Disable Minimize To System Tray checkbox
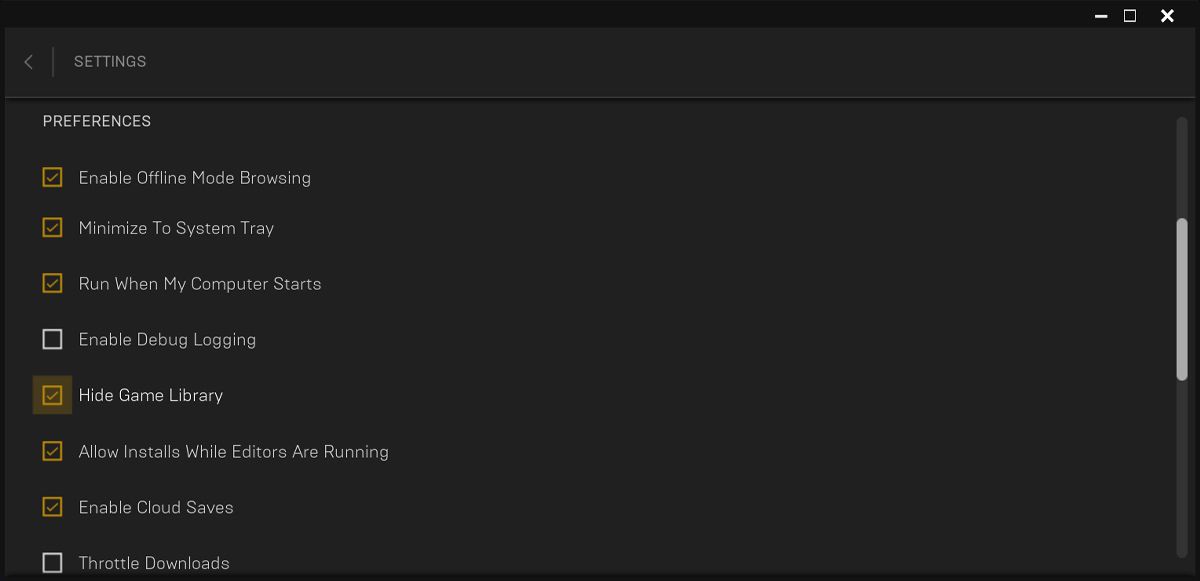This screenshot has height=581, width=1200. (52, 228)
